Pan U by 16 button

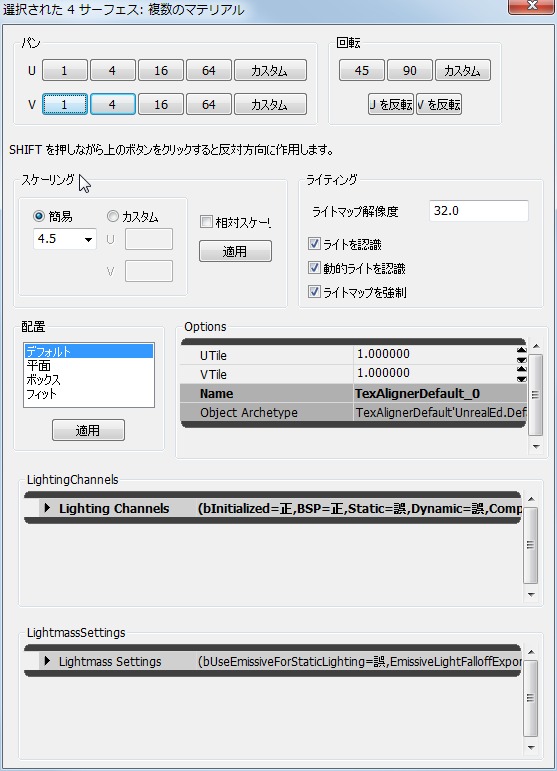coord(161,70)
